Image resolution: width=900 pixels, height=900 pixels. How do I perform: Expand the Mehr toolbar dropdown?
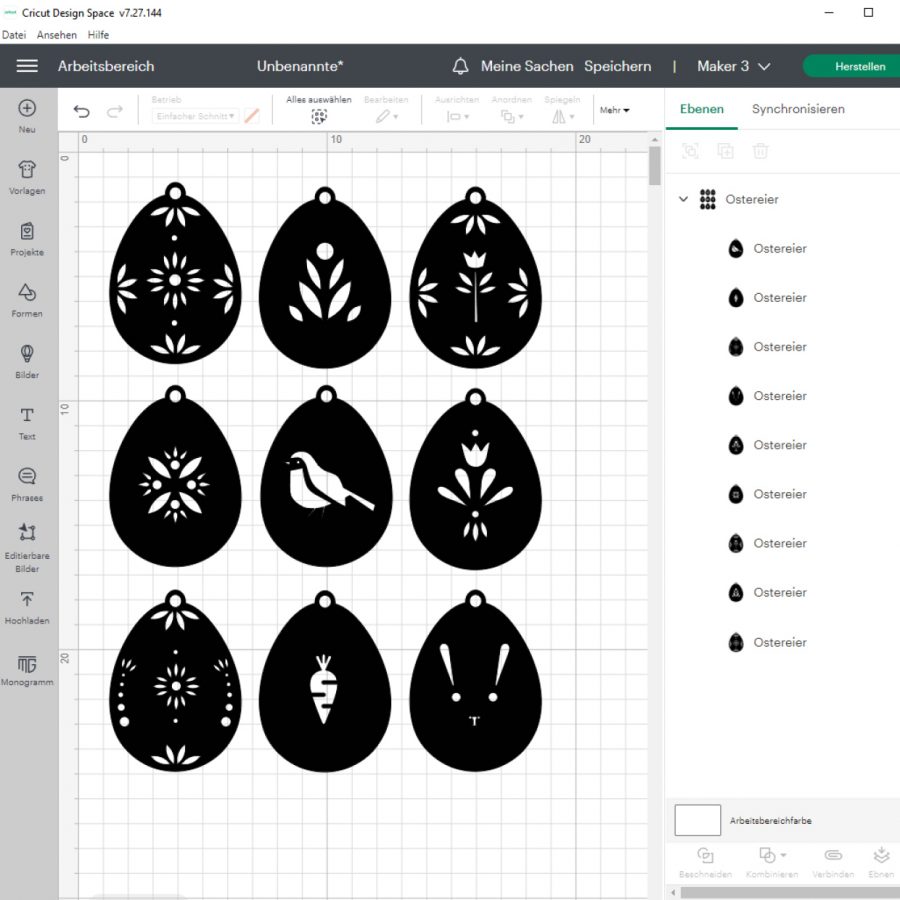tap(615, 110)
